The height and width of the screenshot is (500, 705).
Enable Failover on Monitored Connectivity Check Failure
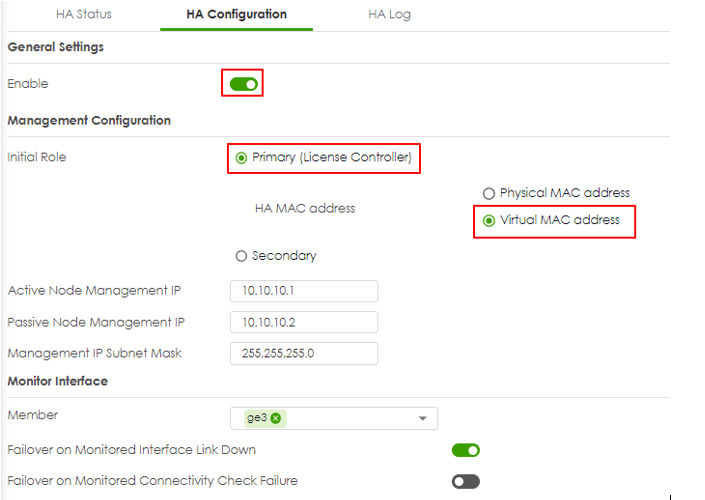(465, 482)
